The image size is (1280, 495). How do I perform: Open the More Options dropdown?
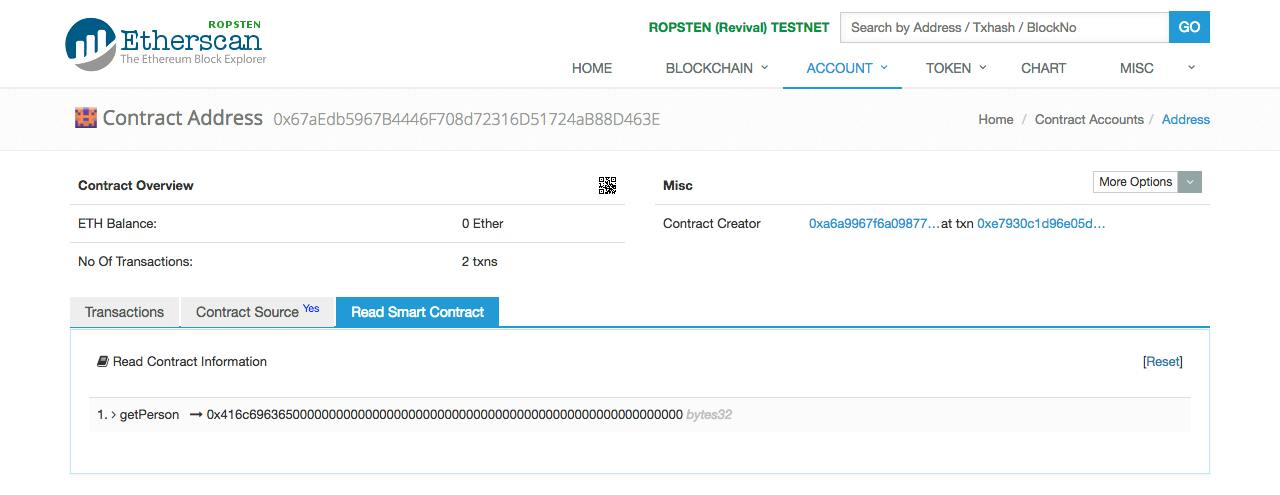1147,182
